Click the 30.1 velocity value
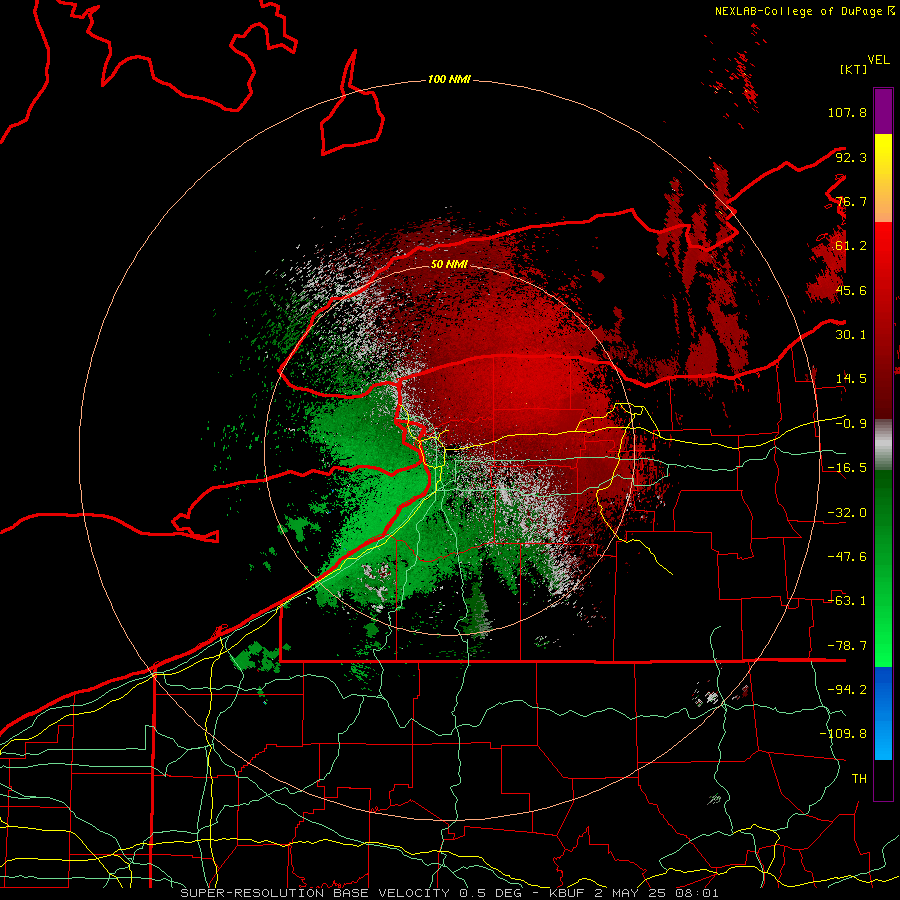 [851, 335]
